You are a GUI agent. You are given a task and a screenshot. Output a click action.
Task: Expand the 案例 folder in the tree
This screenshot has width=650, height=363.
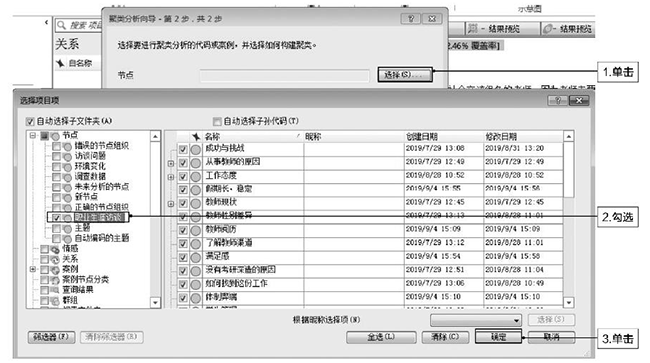point(33,269)
